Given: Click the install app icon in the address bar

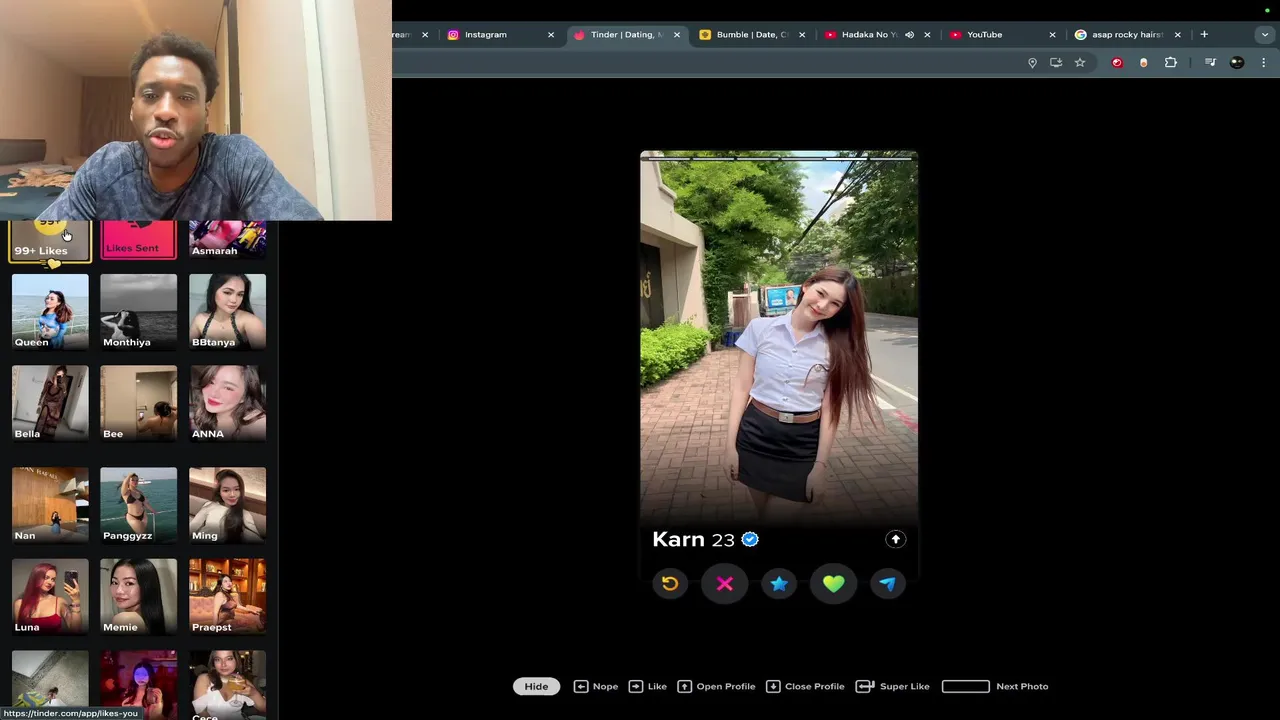Looking at the screenshot, I should point(1056,62).
